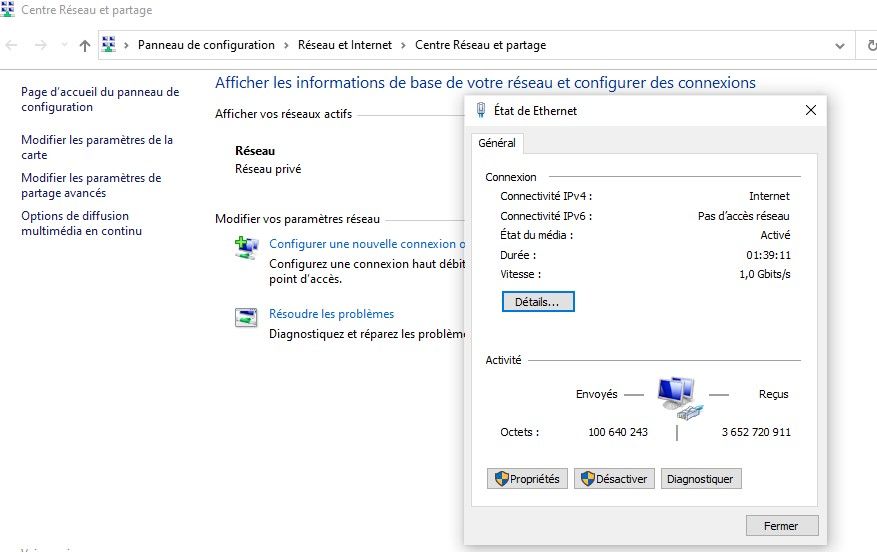877x552 pixels.
Task: Open Panneau de configuration breadcrumb
Action: click(x=206, y=45)
